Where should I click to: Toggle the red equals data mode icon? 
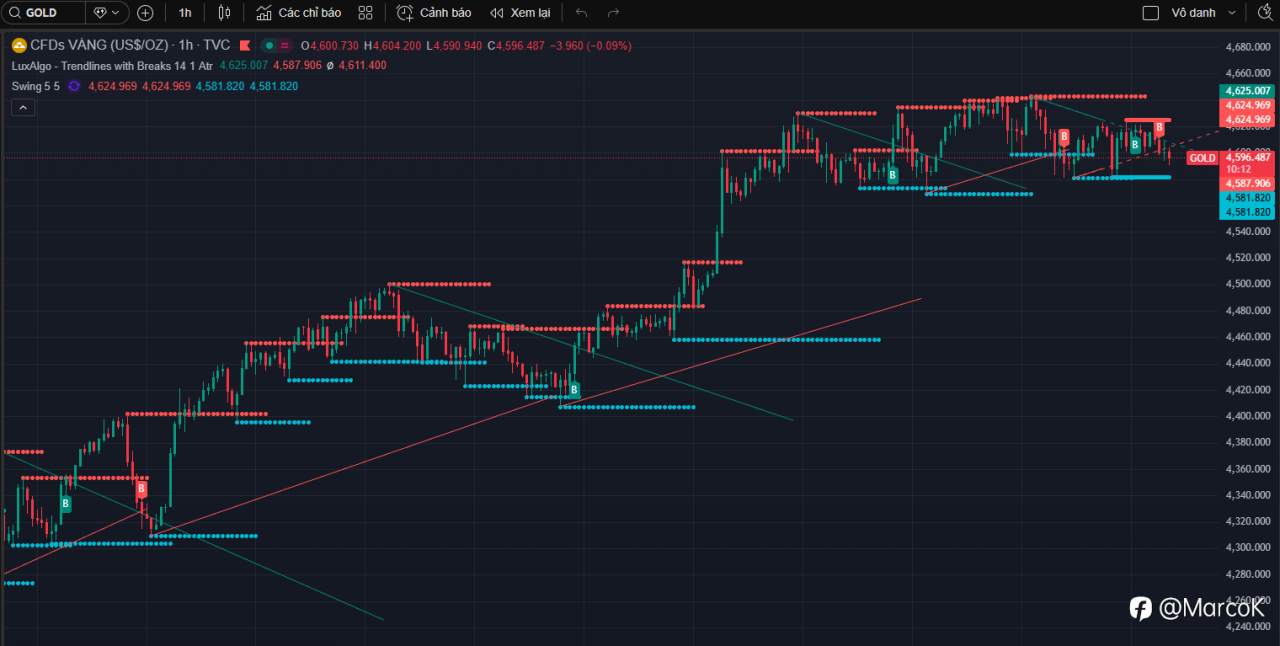[285, 45]
